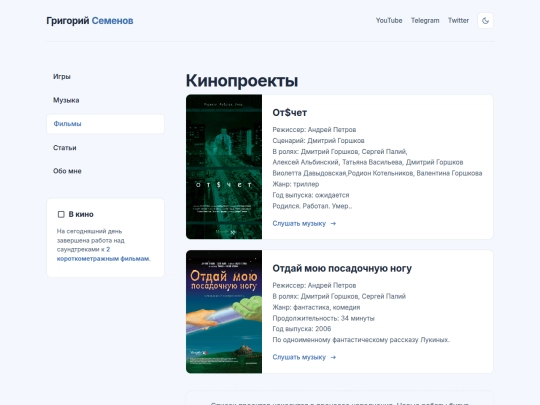Select 'Музыка' in the sidebar menu
The image size is (540, 405).
tap(105, 100)
